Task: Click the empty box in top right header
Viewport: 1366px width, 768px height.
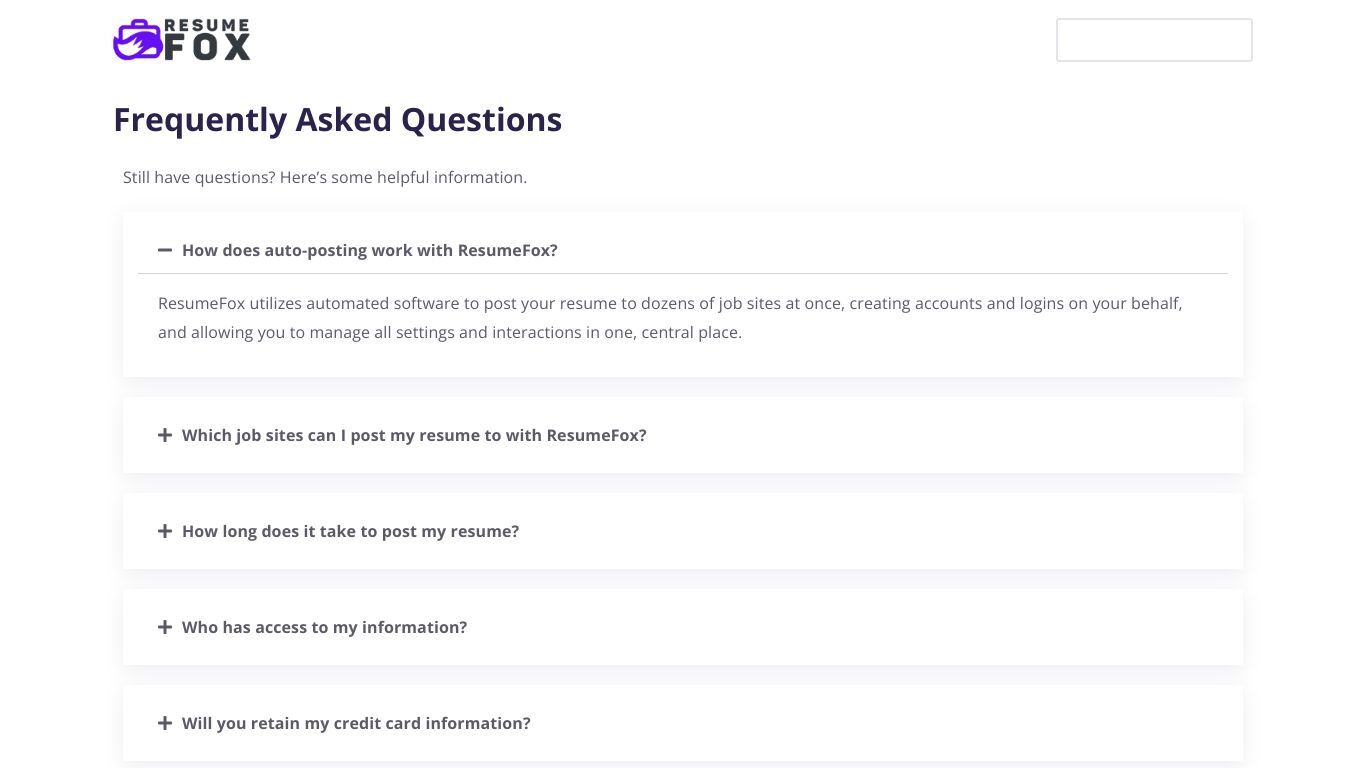Action: point(1154,40)
